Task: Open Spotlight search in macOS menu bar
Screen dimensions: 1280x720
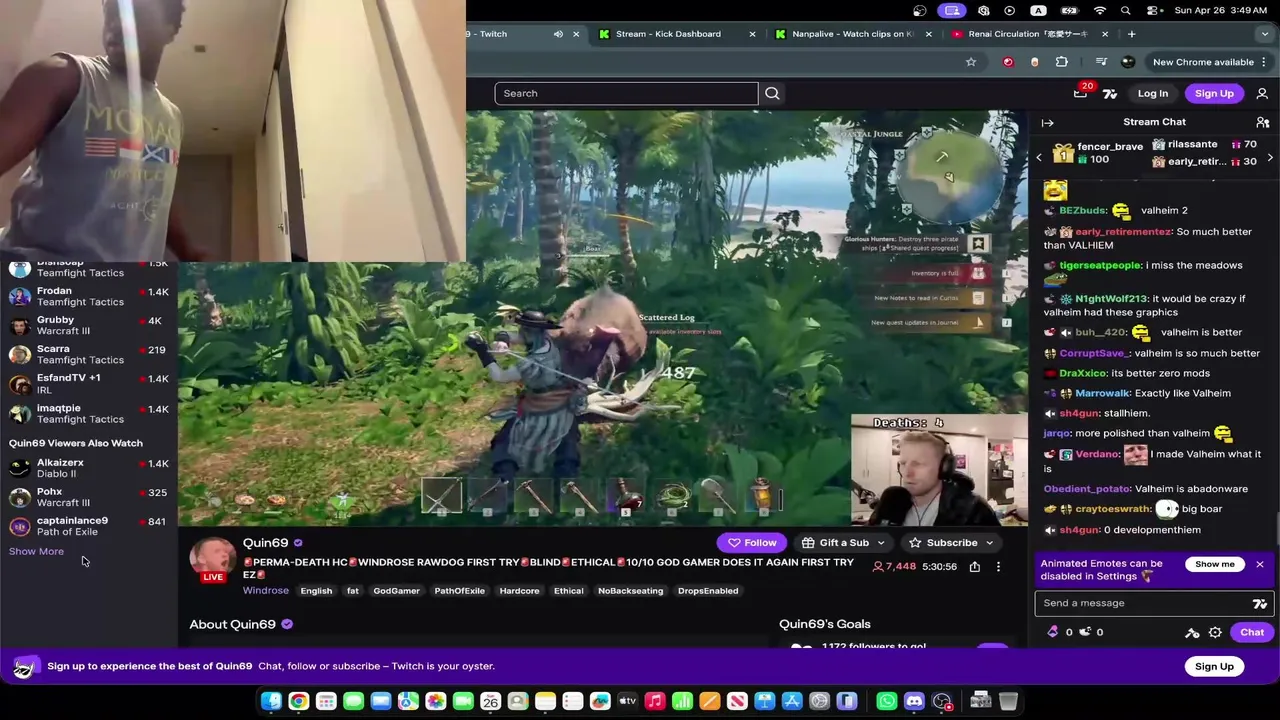Action: [1126, 10]
